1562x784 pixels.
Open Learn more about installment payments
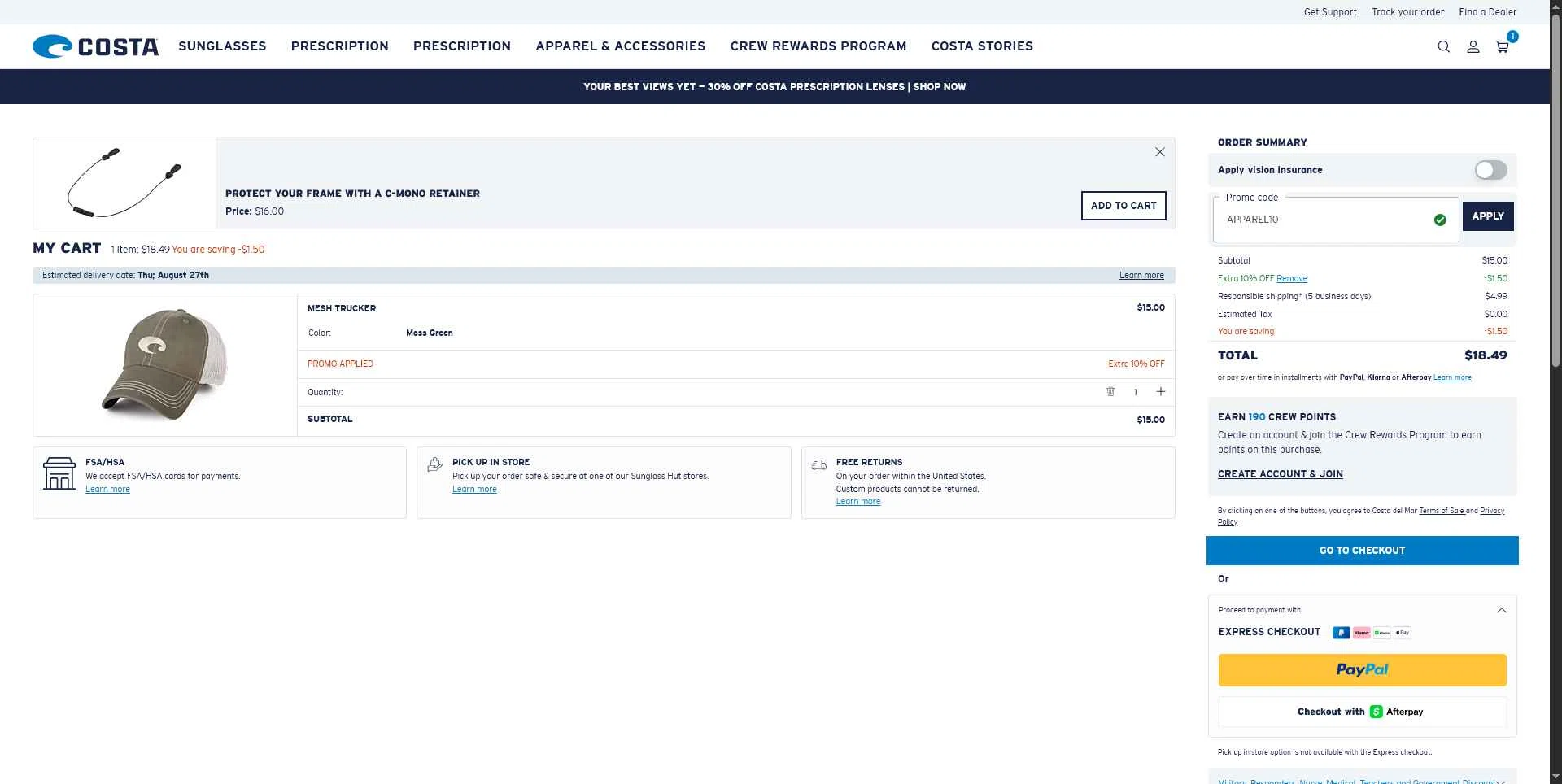tap(1452, 377)
